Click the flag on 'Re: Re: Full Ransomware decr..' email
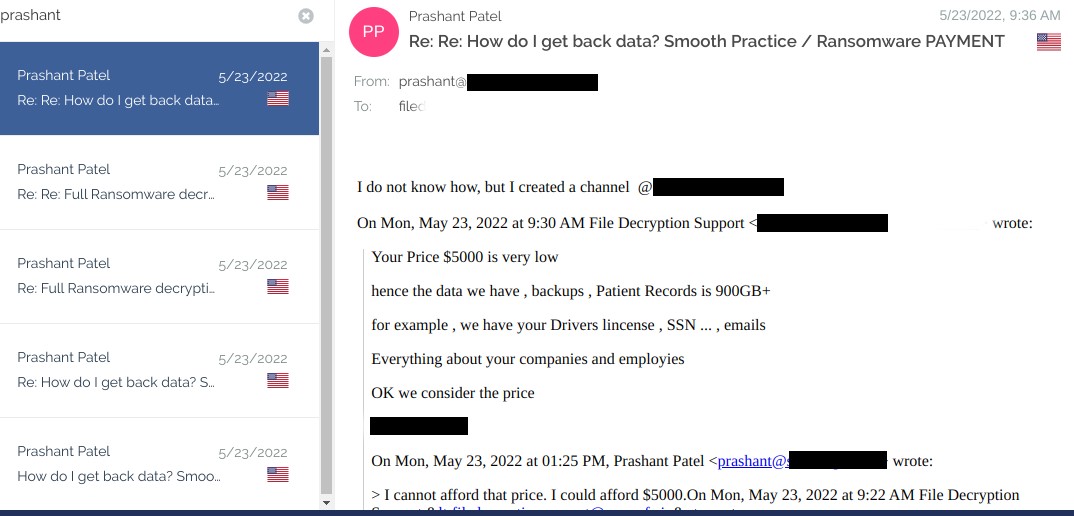The image size is (1074, 516). coord(278,193)
